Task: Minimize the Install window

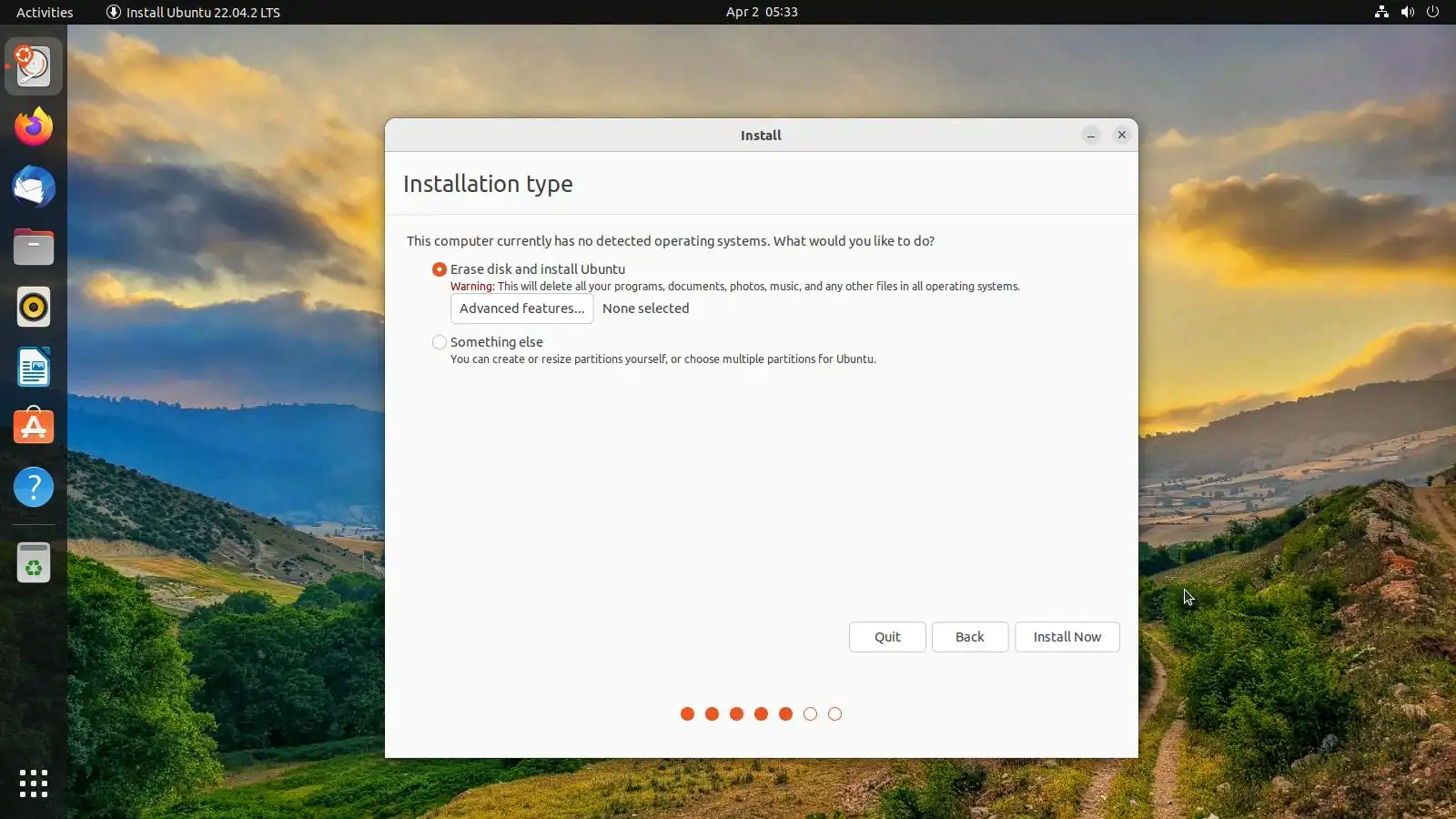Action: 1091,136
